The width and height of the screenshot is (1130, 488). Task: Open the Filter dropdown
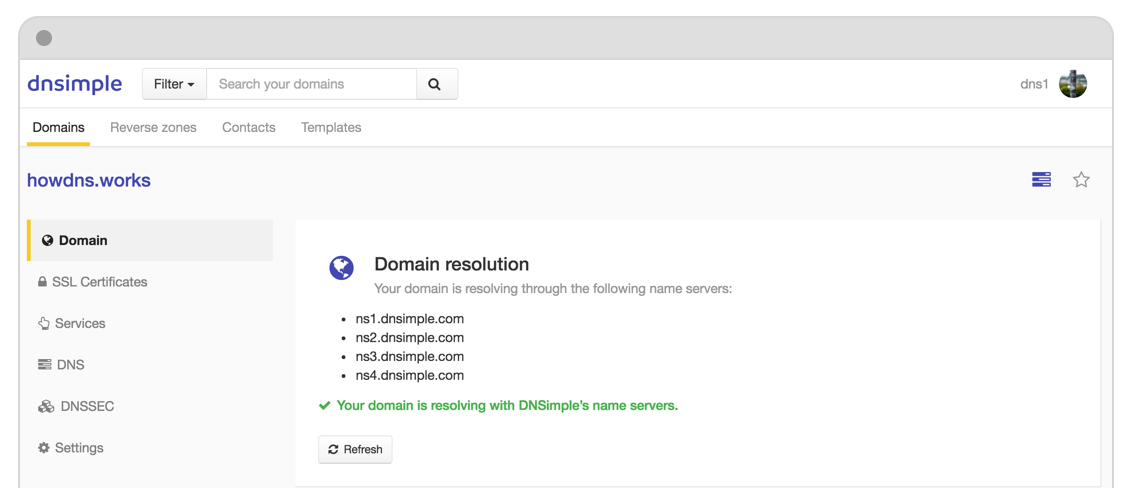coord(174,84)
